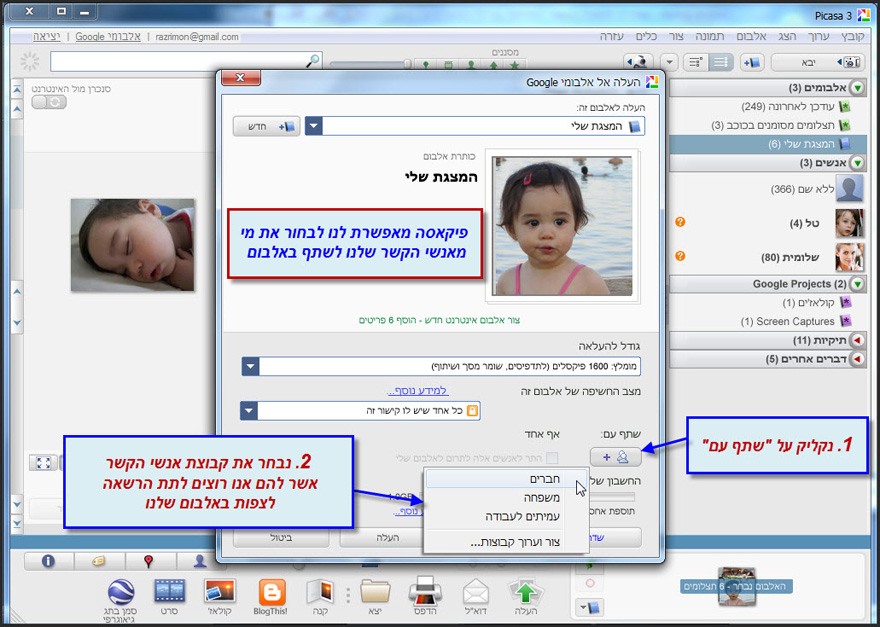Click the Learn more (למידע נוסף) link

[418, 390]
